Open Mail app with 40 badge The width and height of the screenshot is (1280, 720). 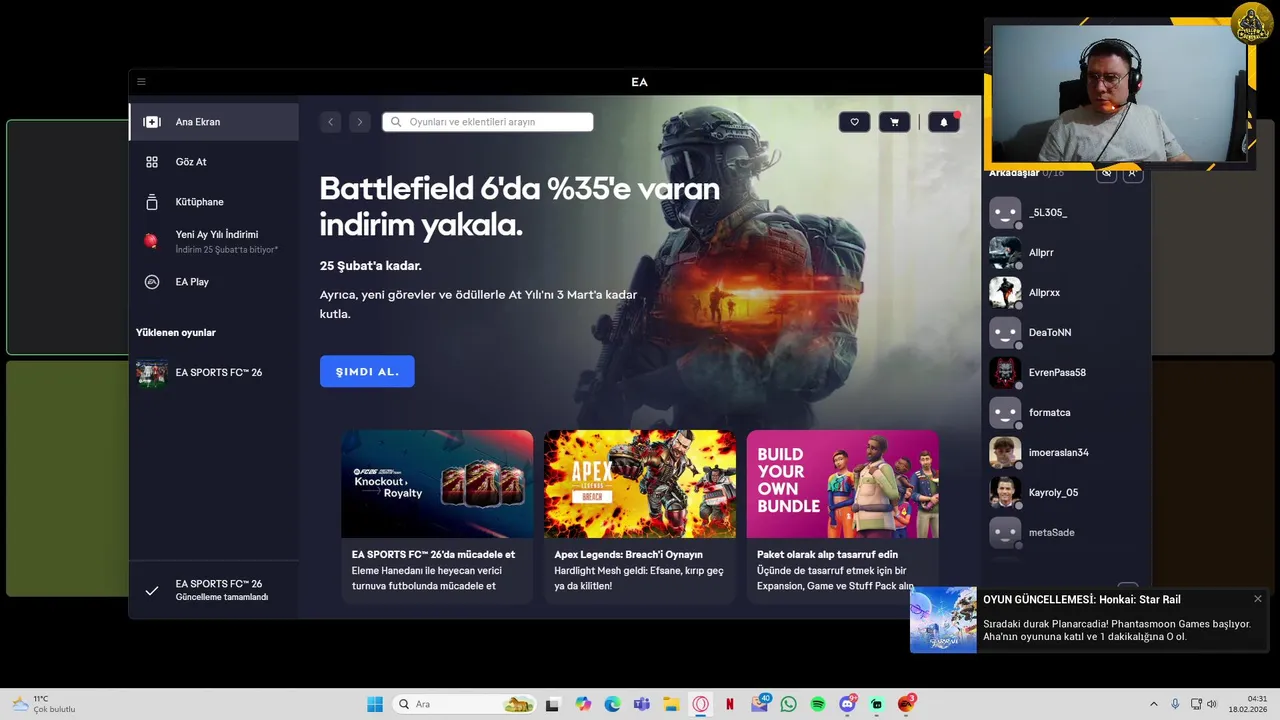[760, 704]
